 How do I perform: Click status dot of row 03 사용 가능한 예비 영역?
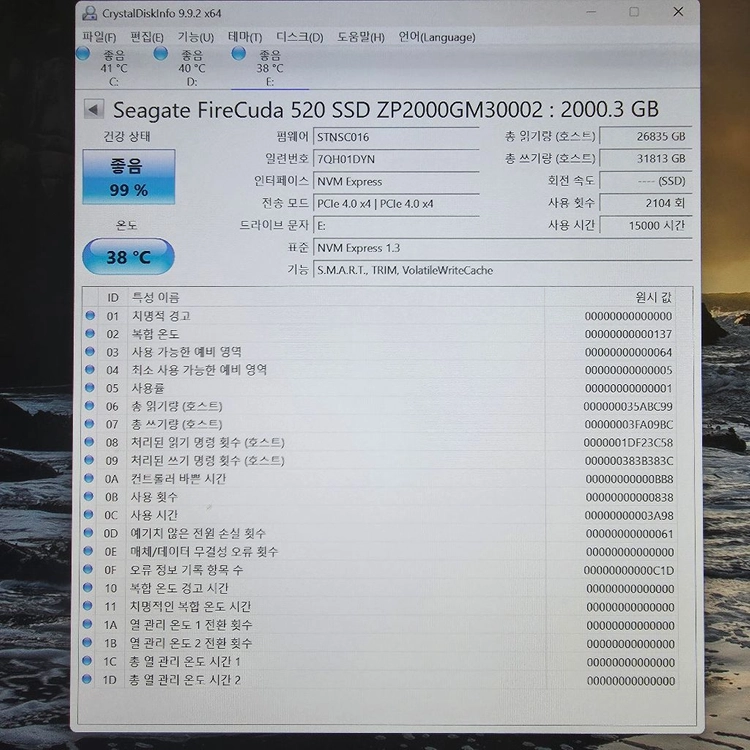pos(90,352)
